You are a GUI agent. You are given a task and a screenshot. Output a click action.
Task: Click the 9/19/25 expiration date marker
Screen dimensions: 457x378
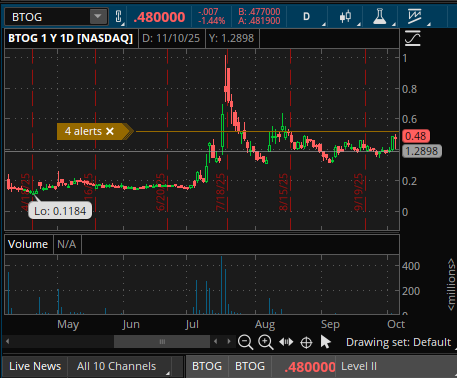pyautogui.click(x=359, y=192)
